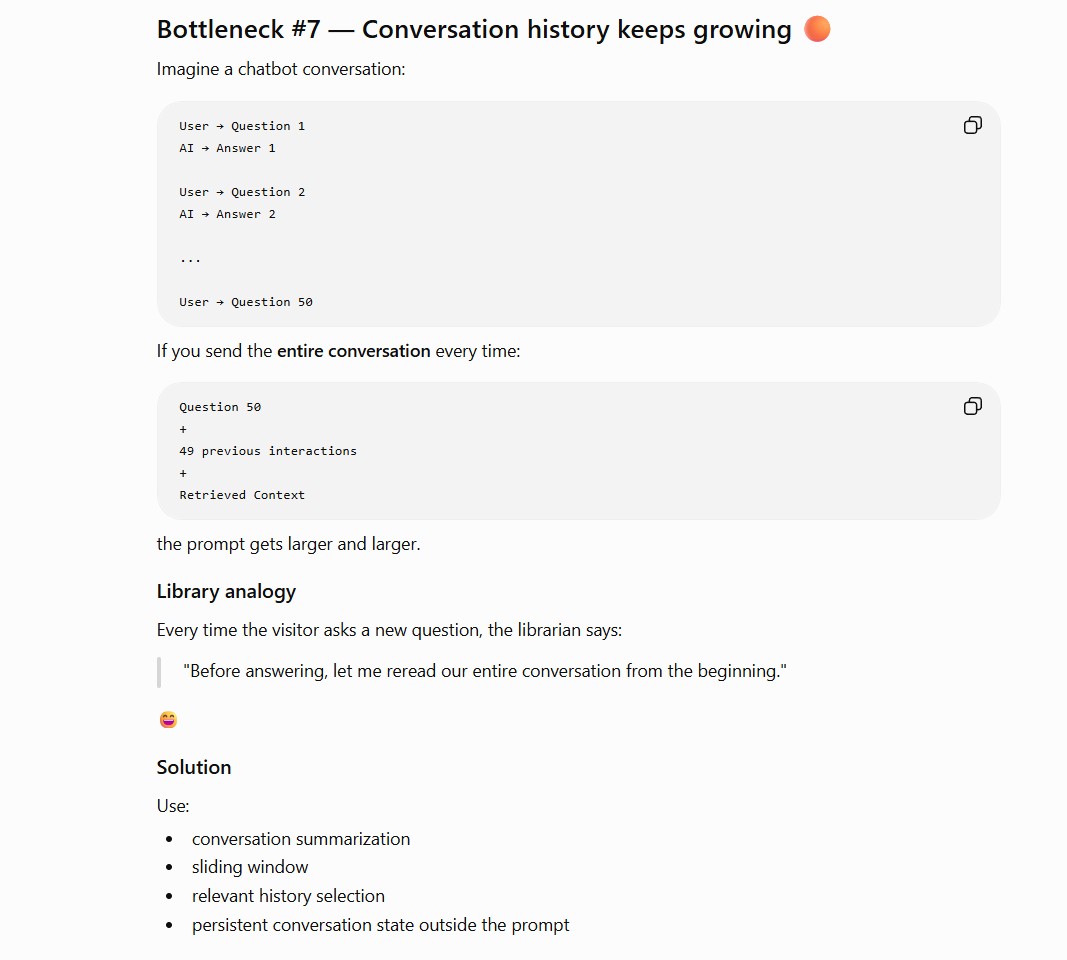Copy the Question 50 prompt code block
The height and width of the screenshot is (960, 1067).
pos(972,406)
